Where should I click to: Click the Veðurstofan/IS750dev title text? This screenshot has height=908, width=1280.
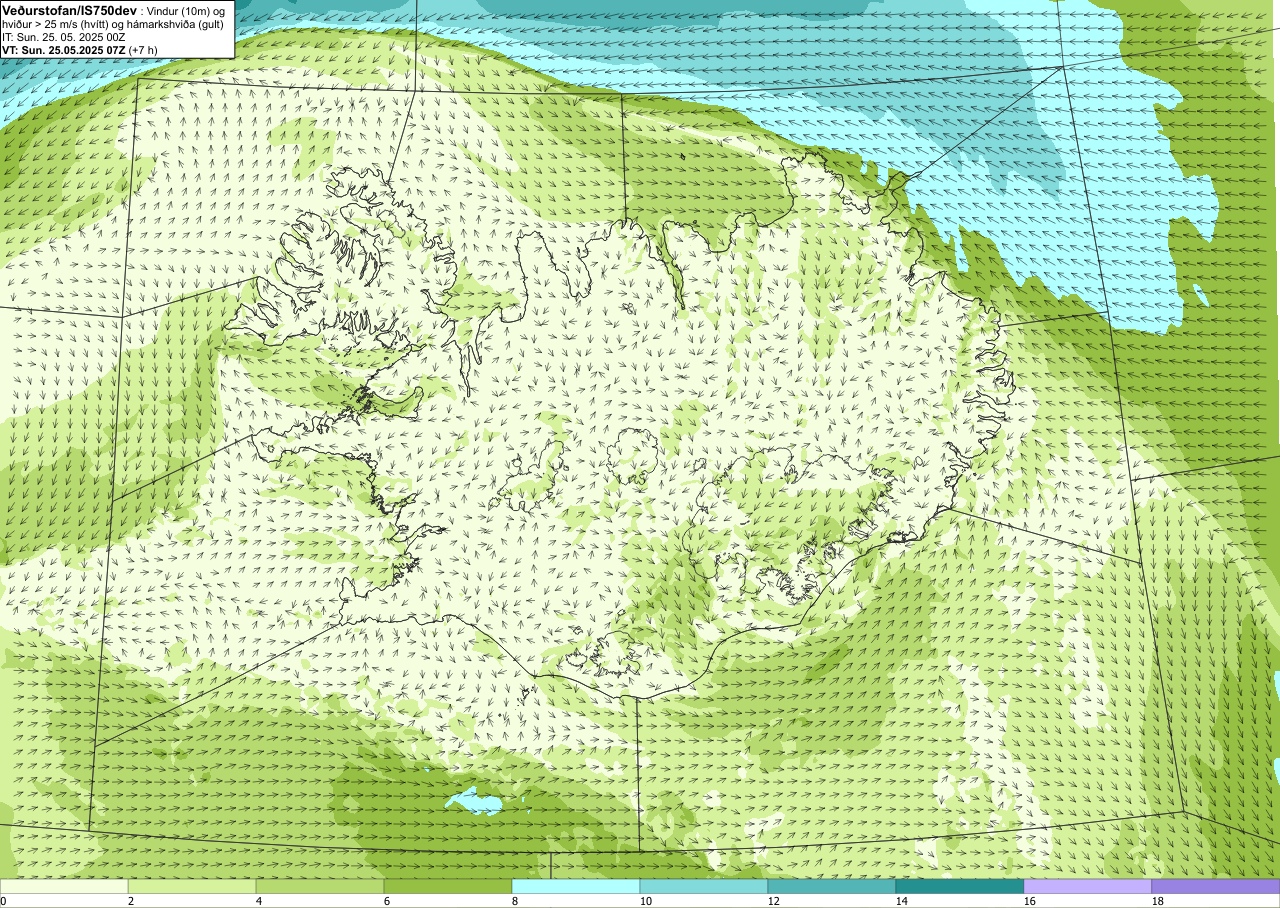pos(69,9)
